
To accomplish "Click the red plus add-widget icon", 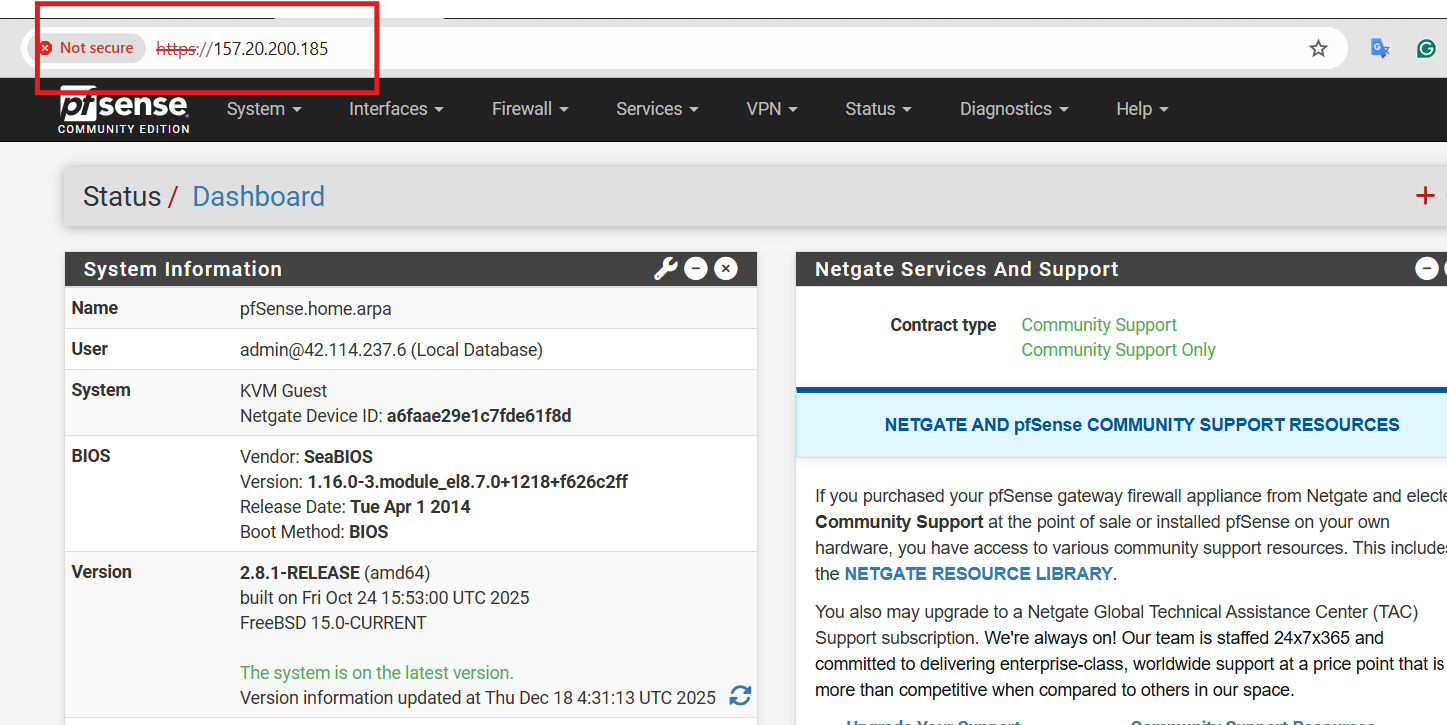I will coord(1425,196).
